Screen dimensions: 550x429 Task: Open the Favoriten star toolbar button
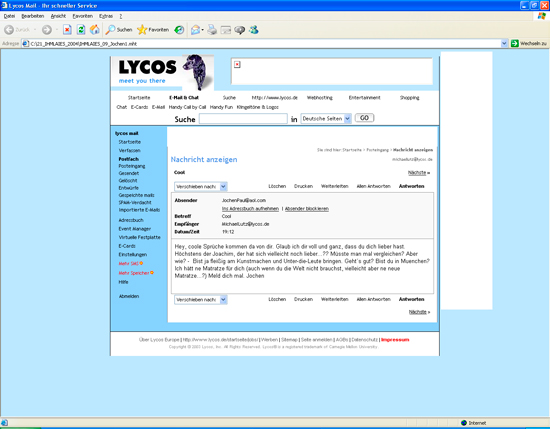(x=153, y=30)
